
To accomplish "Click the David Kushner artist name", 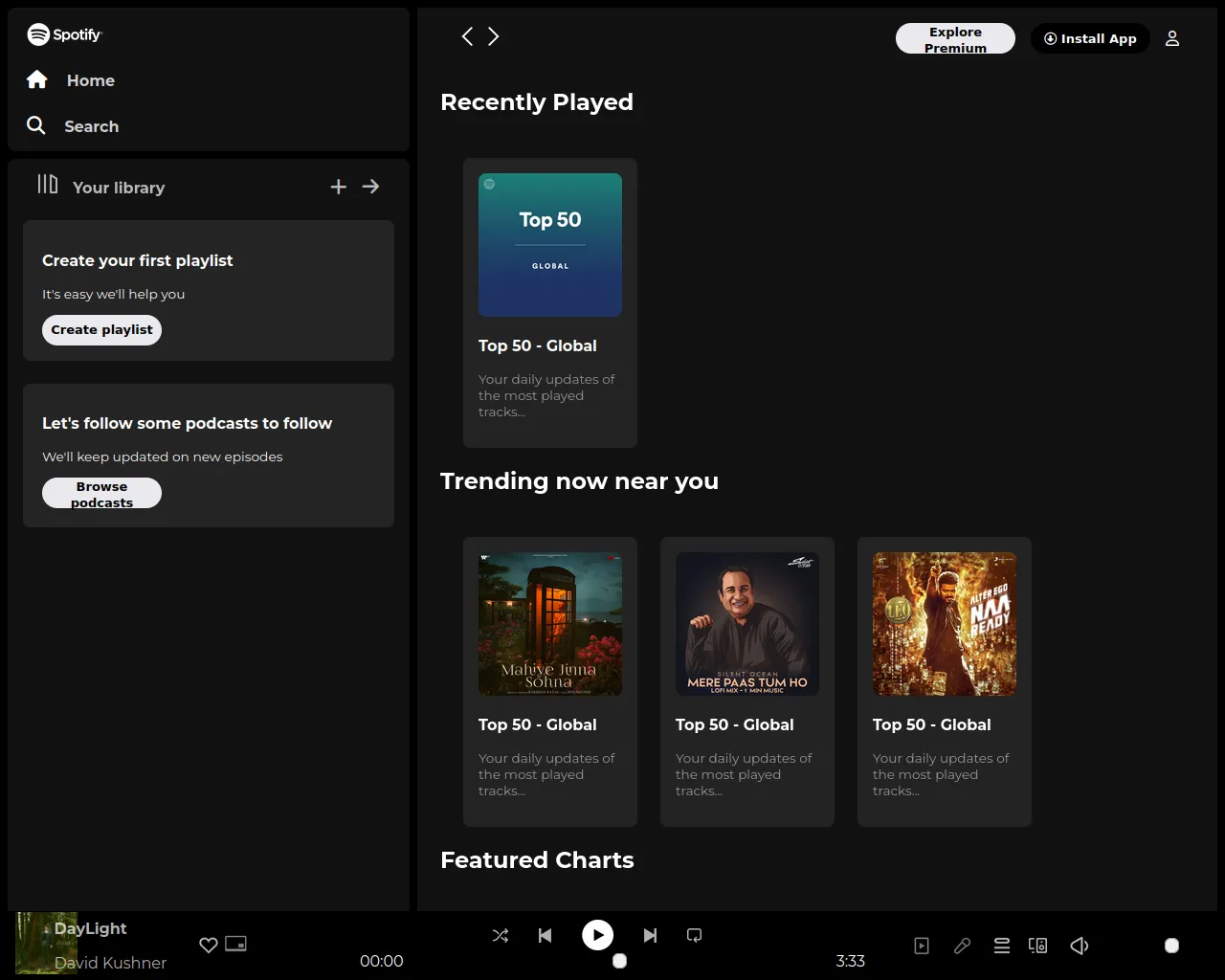I will 110,963.
